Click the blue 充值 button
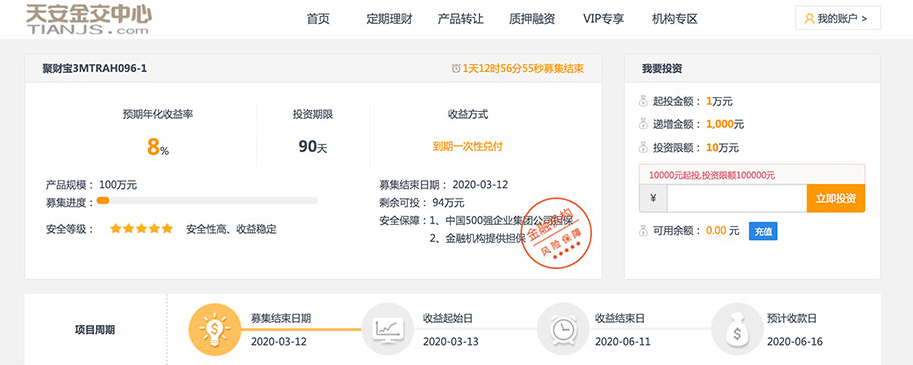Image resolution: width=913 pixels, height=365 pixels. [763, 231]
